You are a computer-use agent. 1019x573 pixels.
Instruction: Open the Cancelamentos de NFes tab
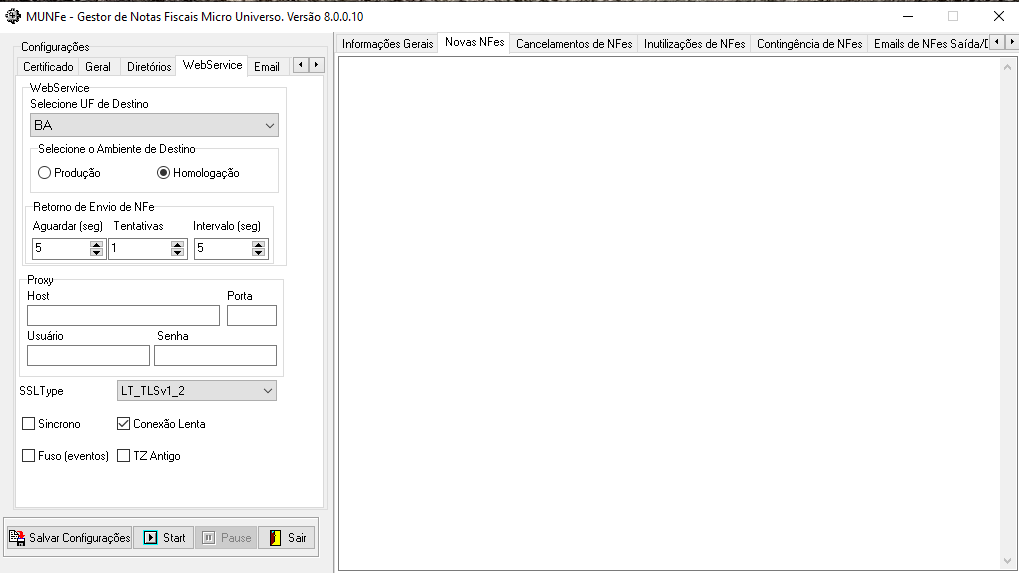click(x=573, y=44)
